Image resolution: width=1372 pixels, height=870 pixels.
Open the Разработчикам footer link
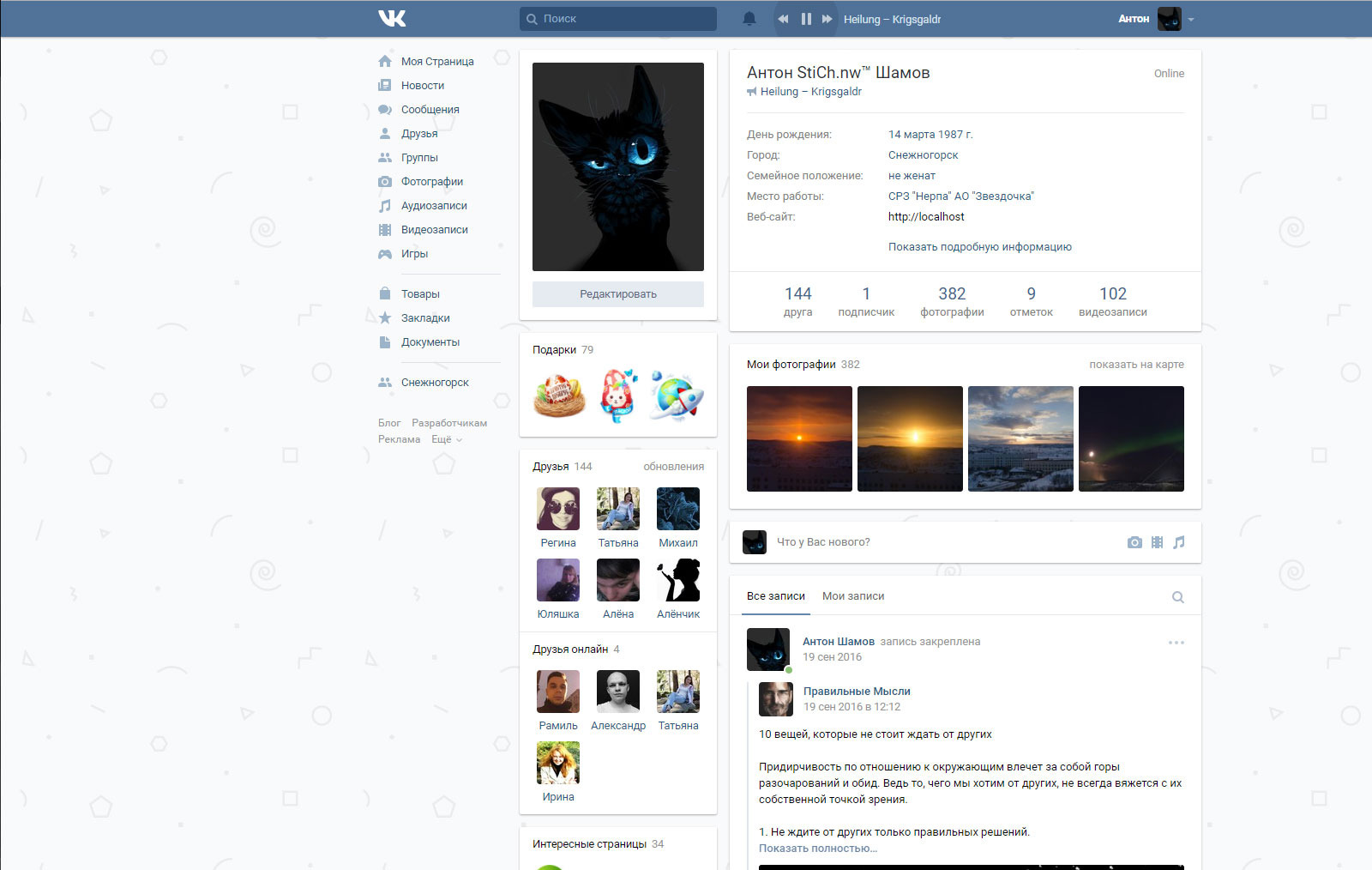pos(449,423)
